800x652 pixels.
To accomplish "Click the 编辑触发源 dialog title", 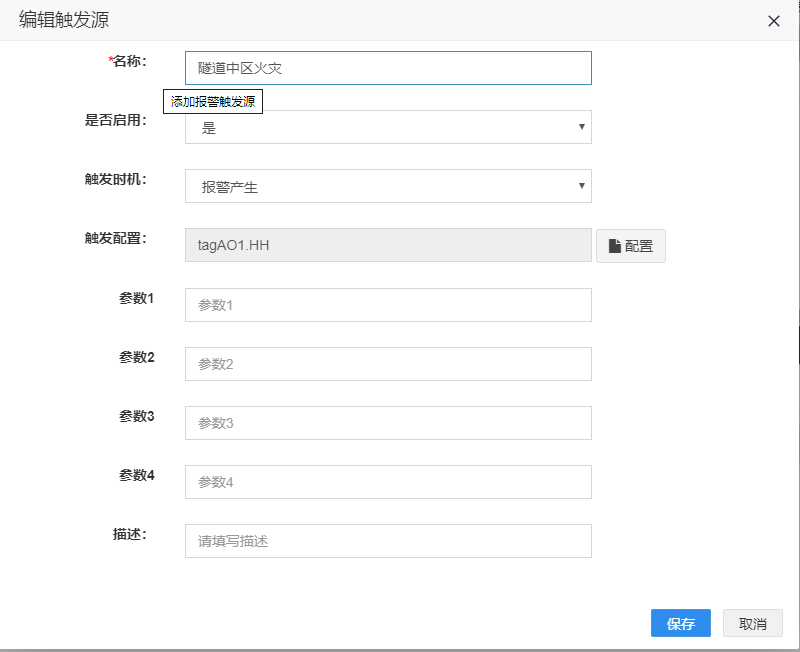I will point(64,20).
